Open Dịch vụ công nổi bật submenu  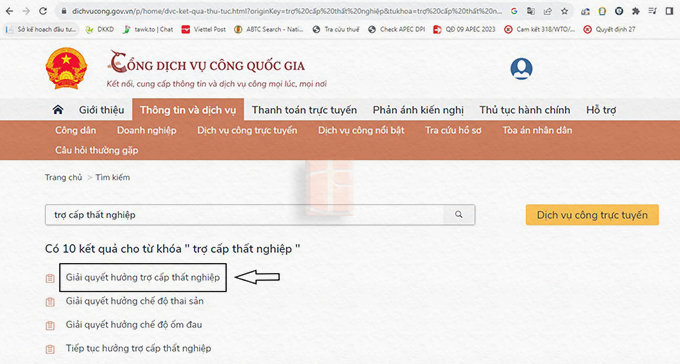[x=361, y=130]
